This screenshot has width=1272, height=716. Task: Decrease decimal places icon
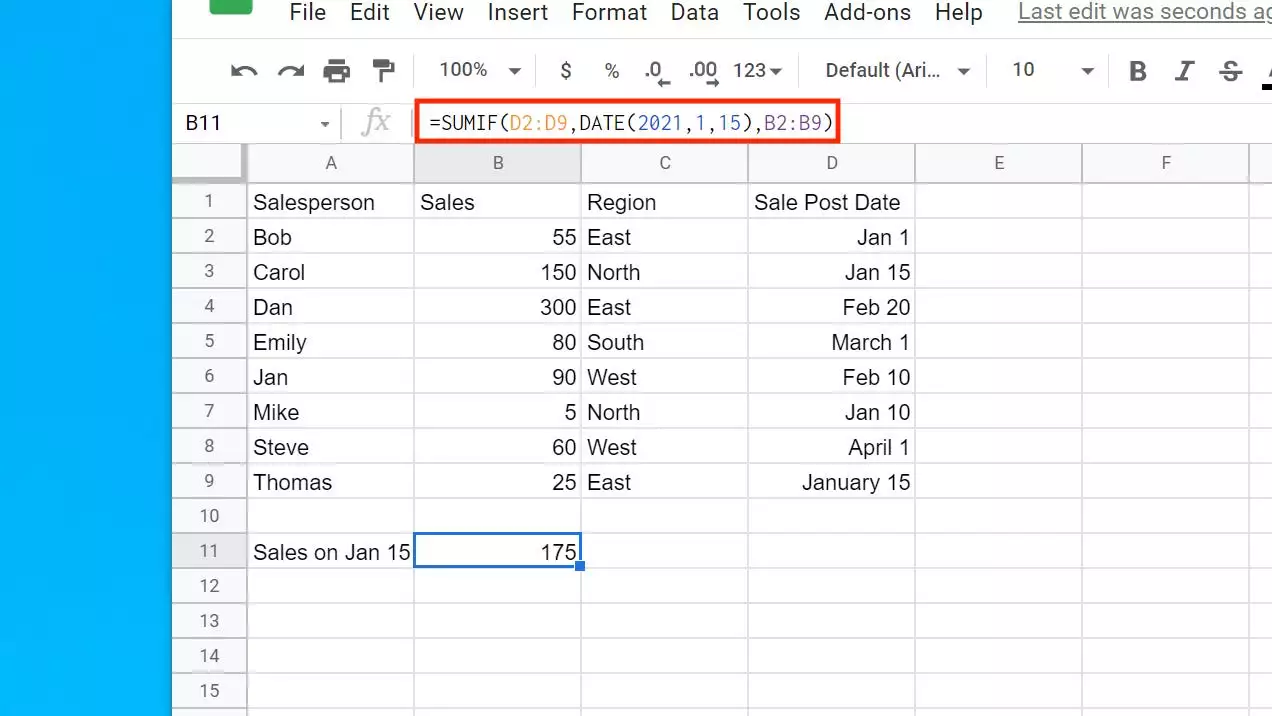[x=655, y=71]
